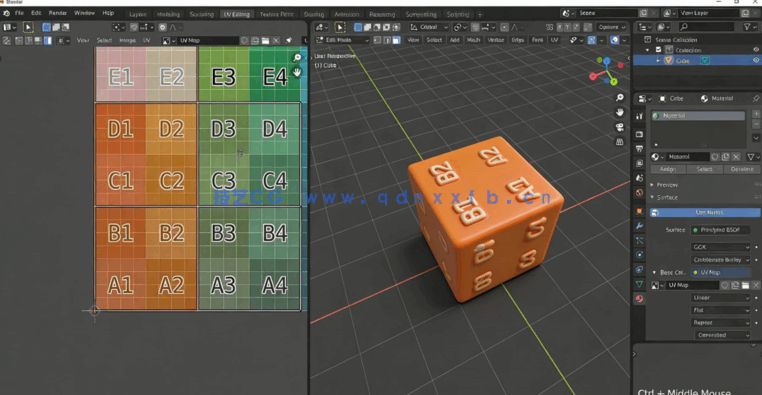Open the Edit Mode dropdown
Viewport: 762px width, 395px height.
[x=343, y=40]
